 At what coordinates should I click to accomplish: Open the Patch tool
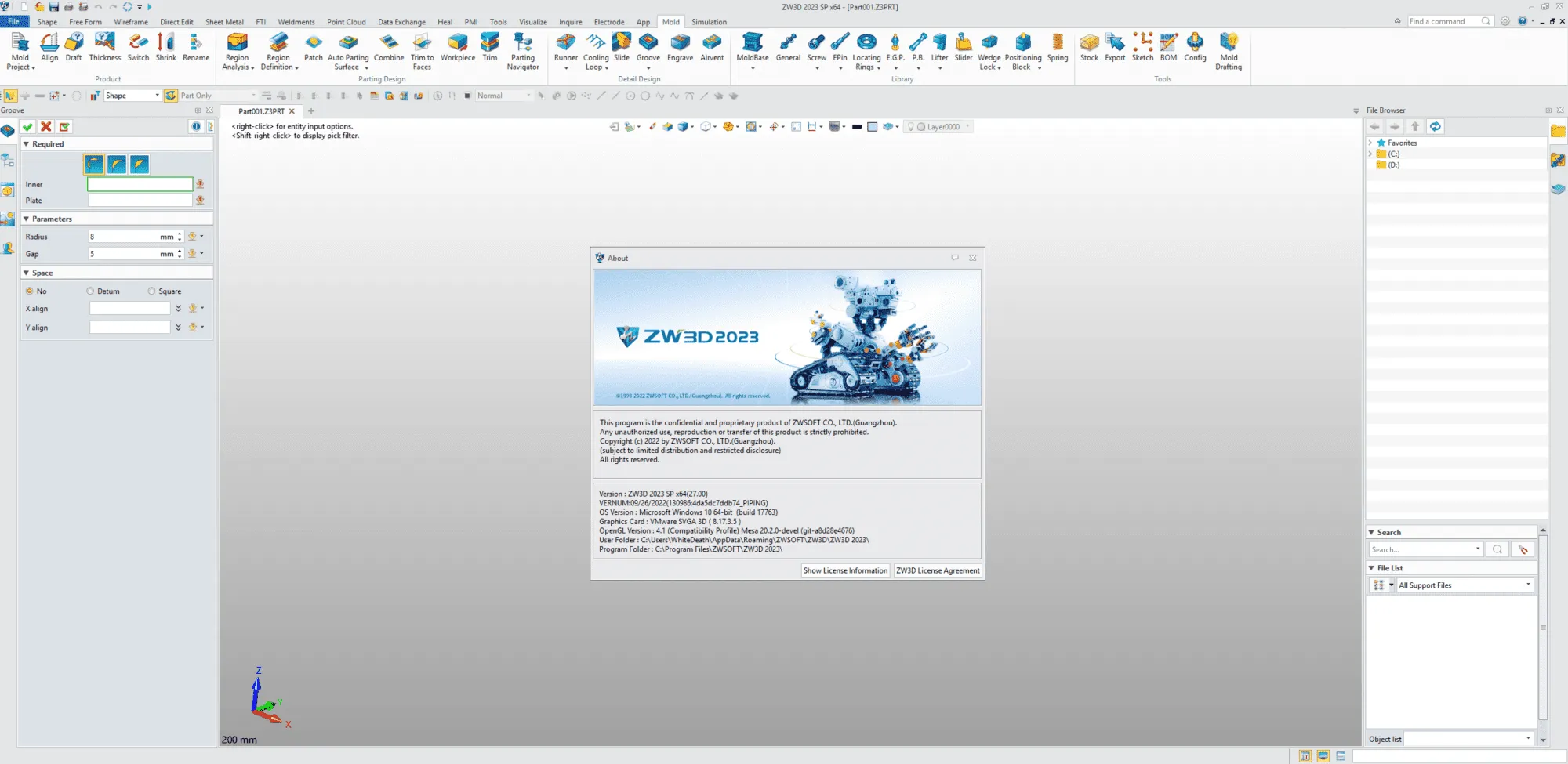click(x=313, y=47)
